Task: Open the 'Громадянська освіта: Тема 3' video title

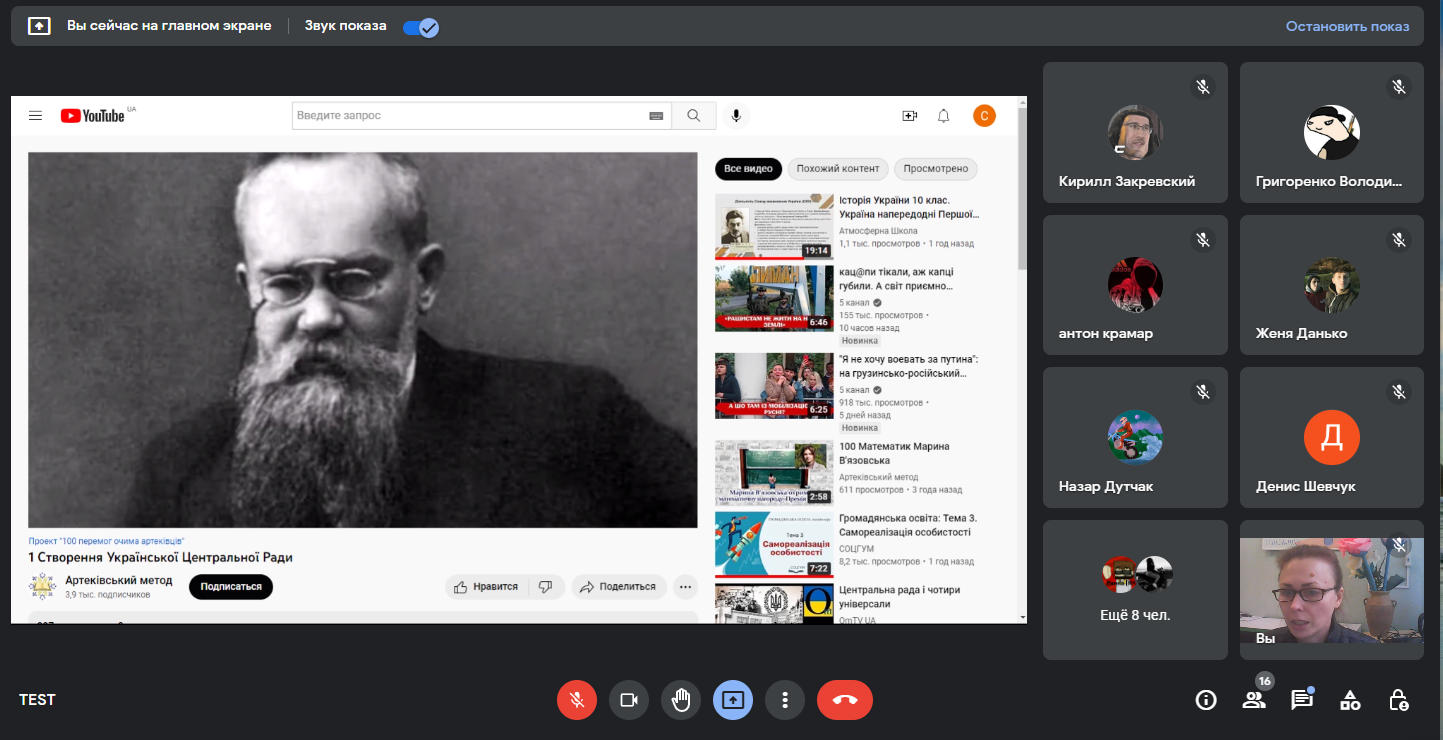Action: tap(908, 525)
